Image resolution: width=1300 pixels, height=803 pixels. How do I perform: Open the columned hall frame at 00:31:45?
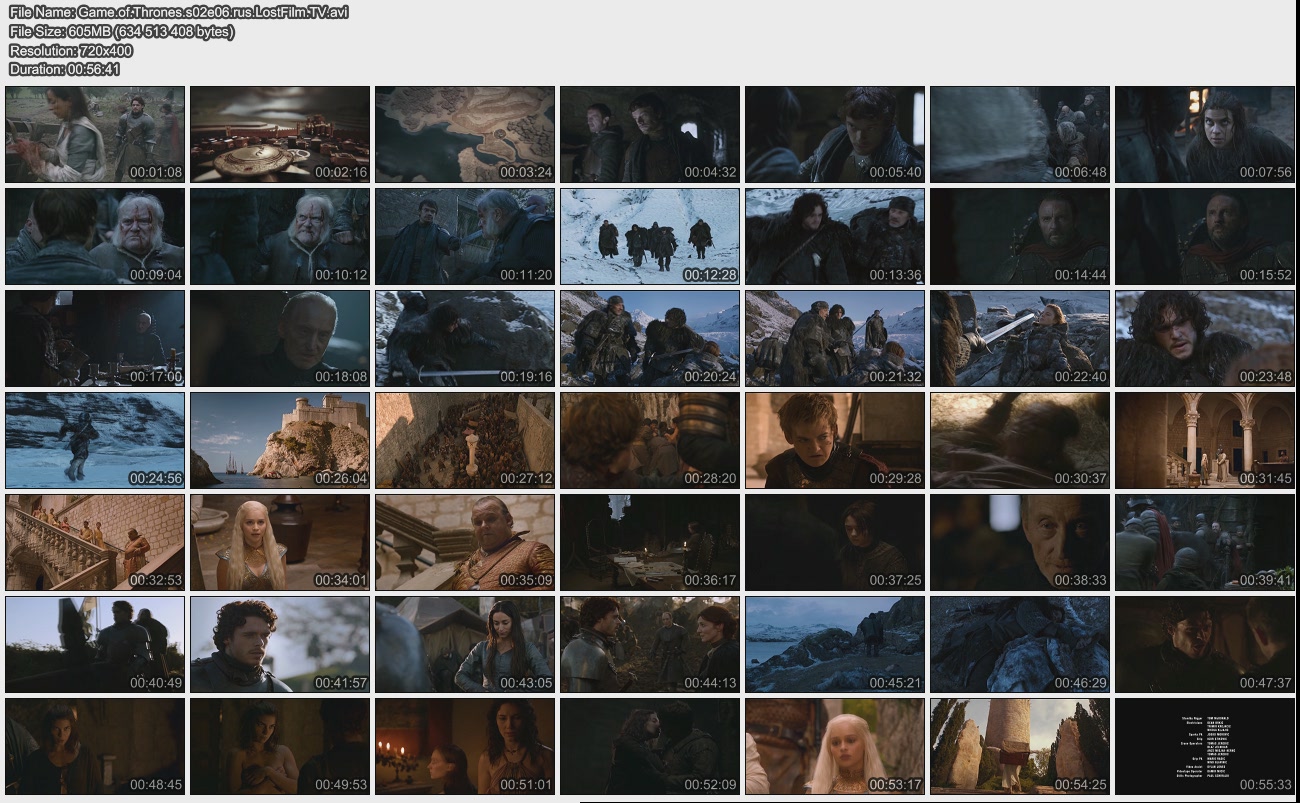coord(1205,441)
